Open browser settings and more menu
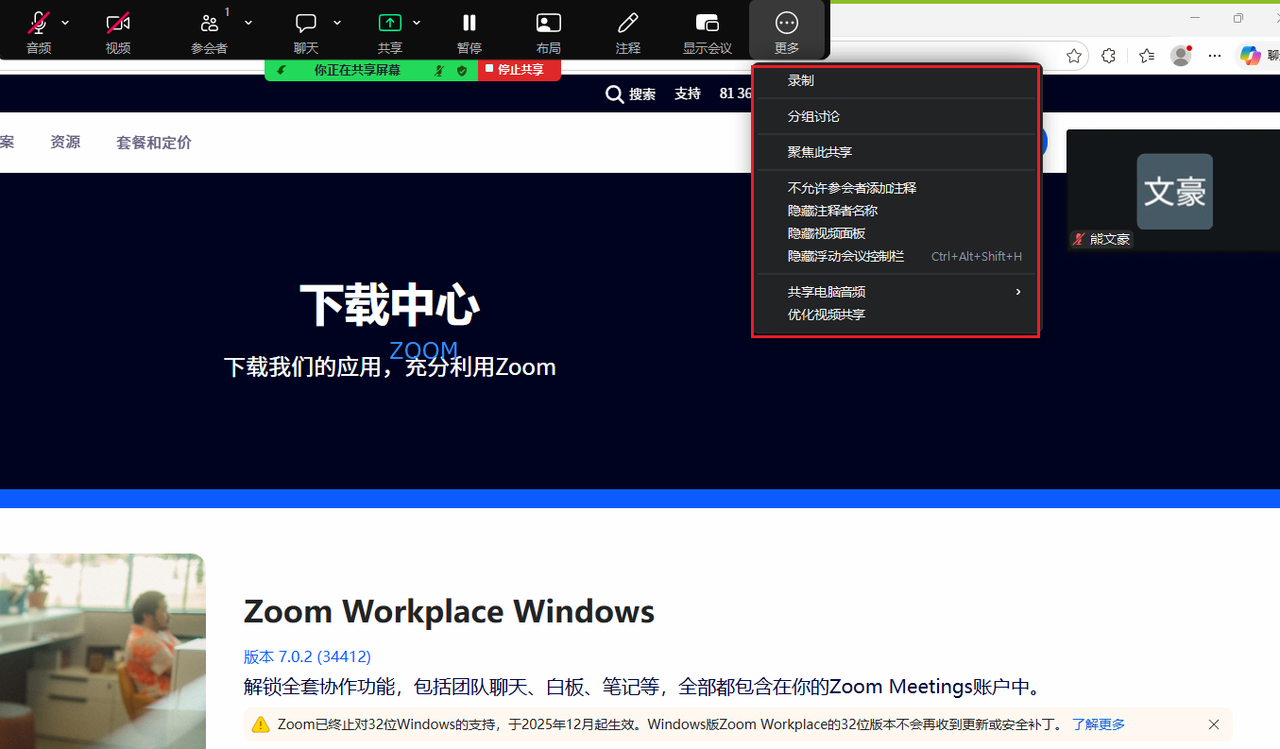The width and height of the screenshot is (1280, 749). pyautogui.click(x=1215, y=56)
